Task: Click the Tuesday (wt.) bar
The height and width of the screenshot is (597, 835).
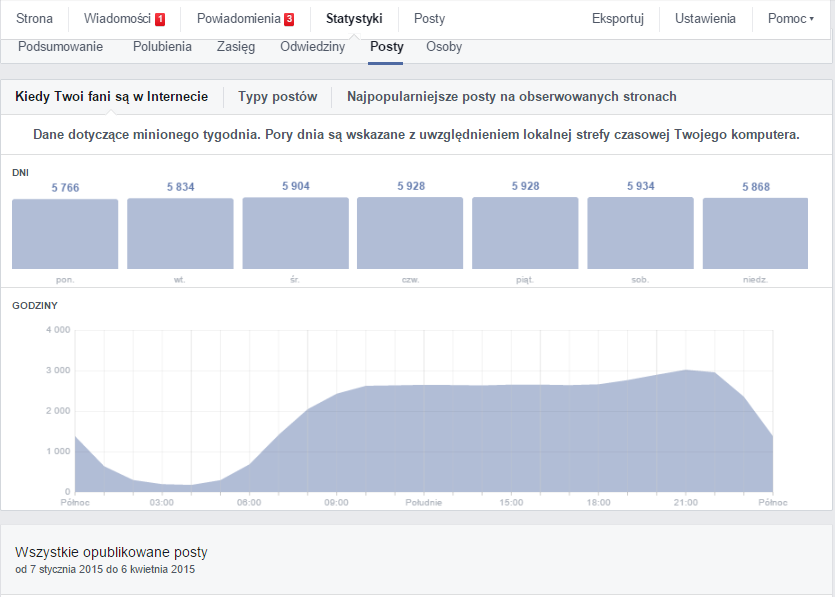Action: click(180, 233)
